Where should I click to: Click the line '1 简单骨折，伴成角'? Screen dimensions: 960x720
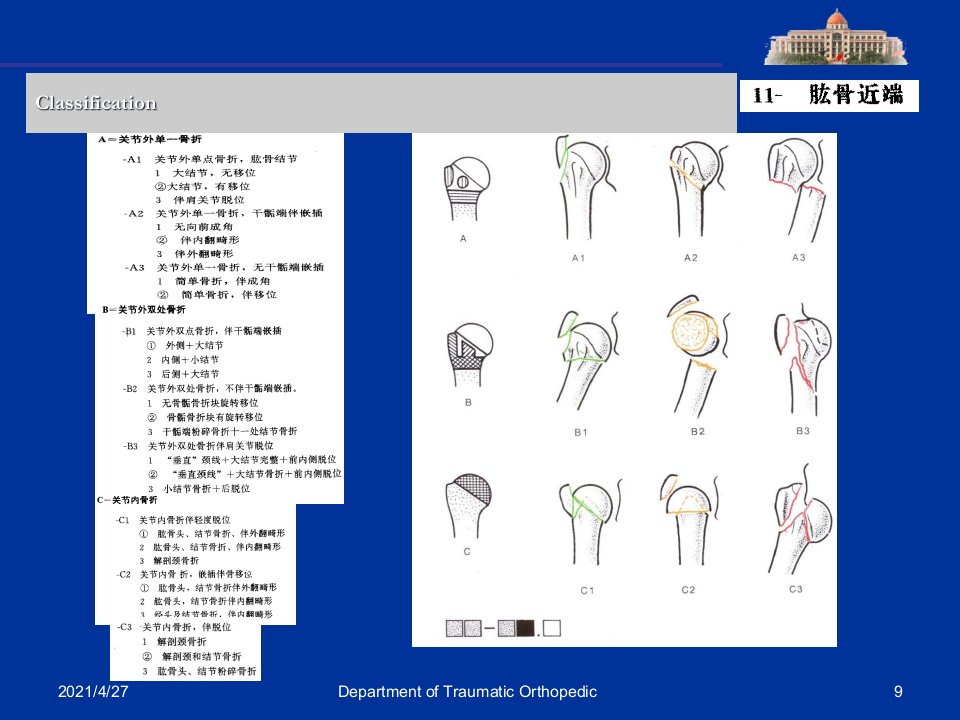(x=213, y=281)
